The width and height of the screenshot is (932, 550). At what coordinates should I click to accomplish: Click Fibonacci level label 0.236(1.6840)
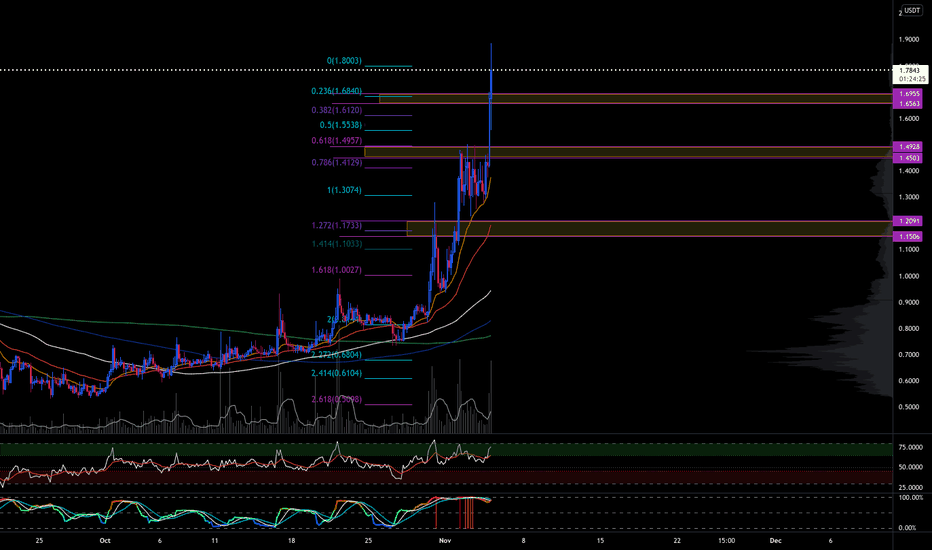[x=336, y=91]
